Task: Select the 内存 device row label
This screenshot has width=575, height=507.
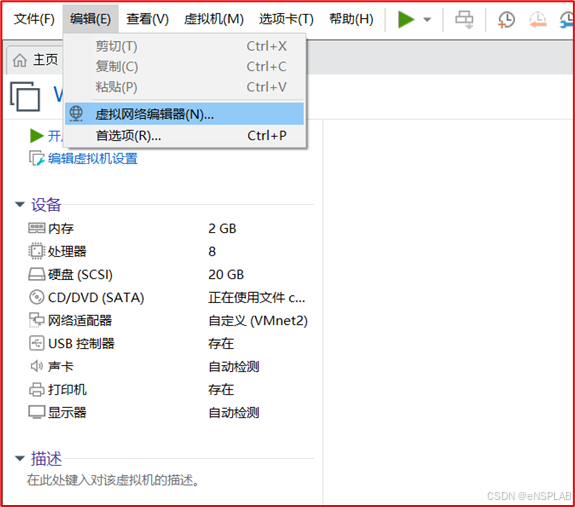Action: click(61, 229)
